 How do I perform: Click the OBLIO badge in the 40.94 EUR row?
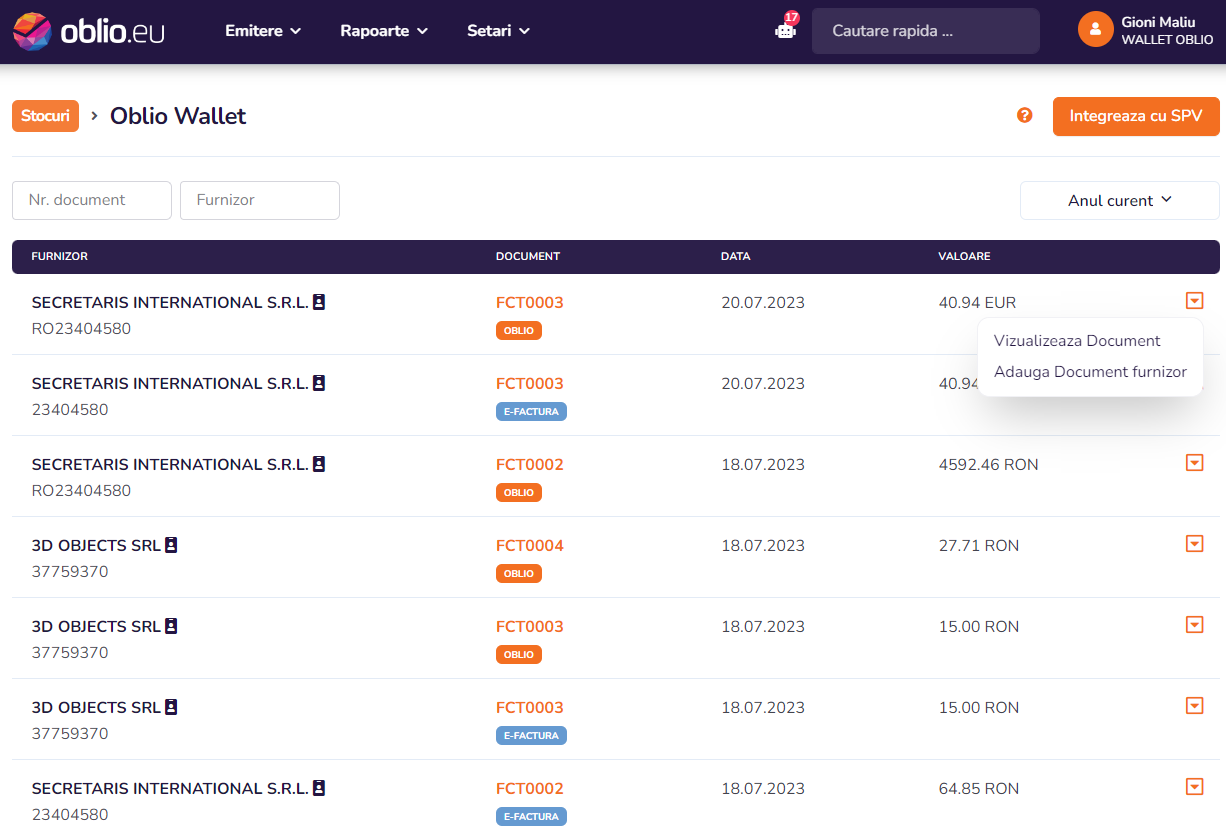tap(519, 331)
